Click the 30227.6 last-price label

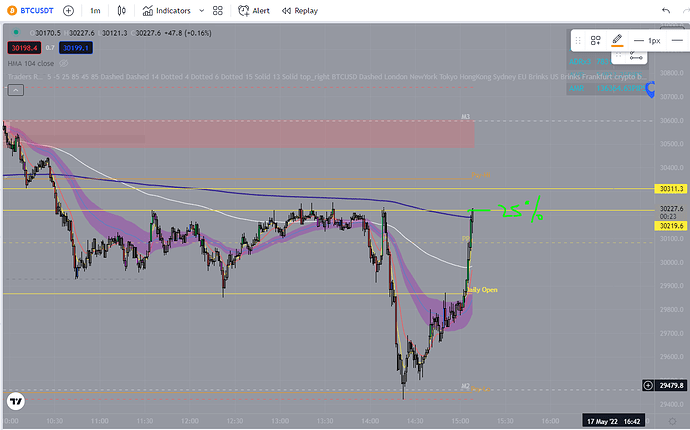(671, 209)
